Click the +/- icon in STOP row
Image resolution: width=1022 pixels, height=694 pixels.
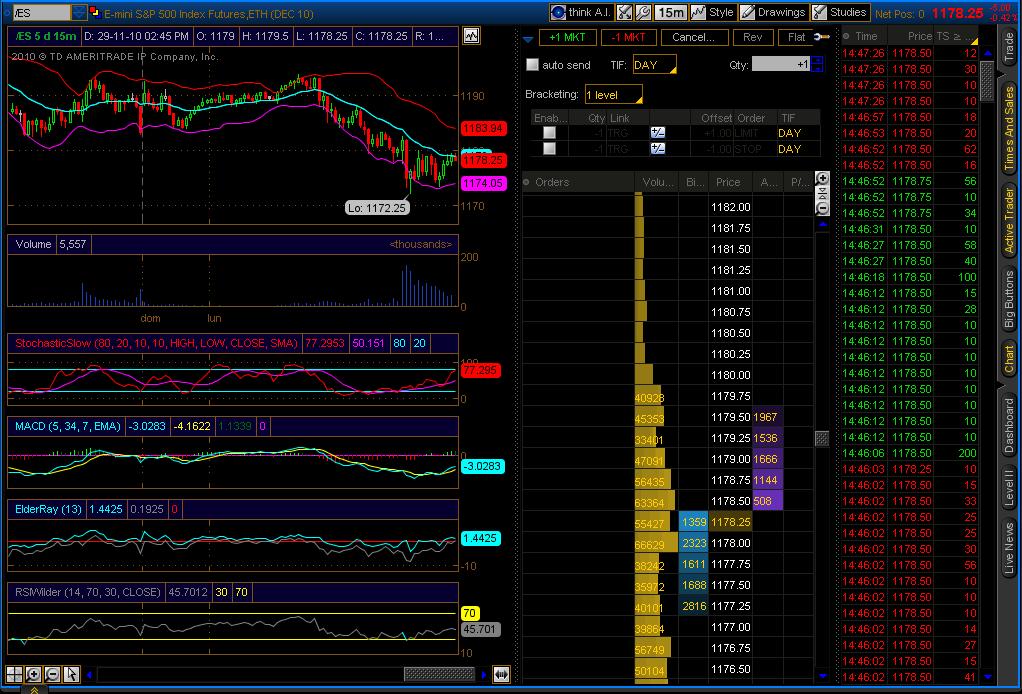coord(658,149)
